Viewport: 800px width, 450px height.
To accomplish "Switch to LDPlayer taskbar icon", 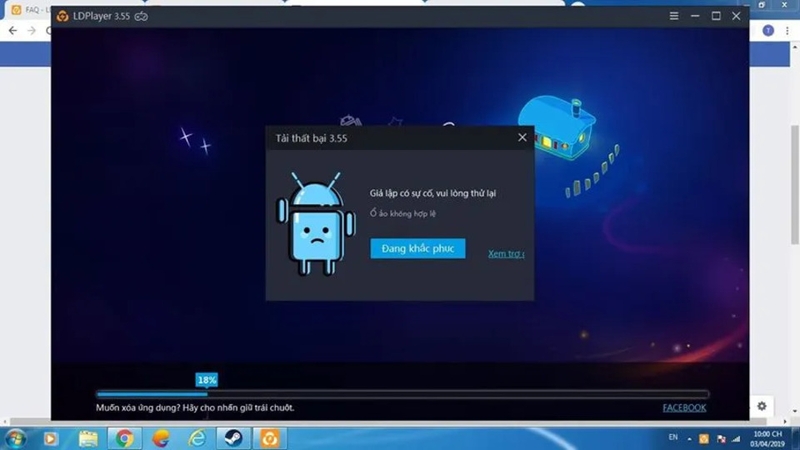I will tap(269, 438).
